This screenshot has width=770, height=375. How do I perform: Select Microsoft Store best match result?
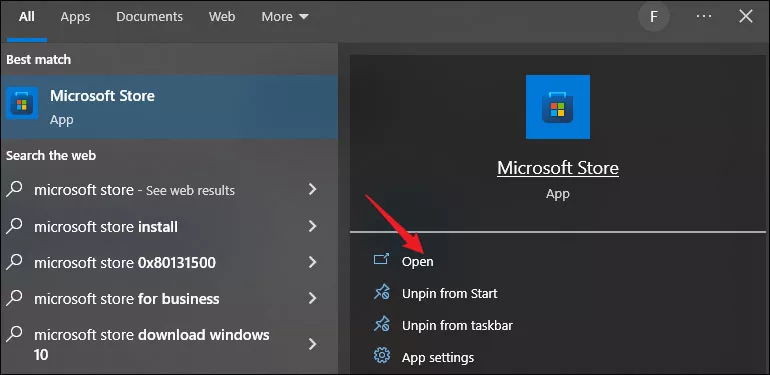(169, 107)
